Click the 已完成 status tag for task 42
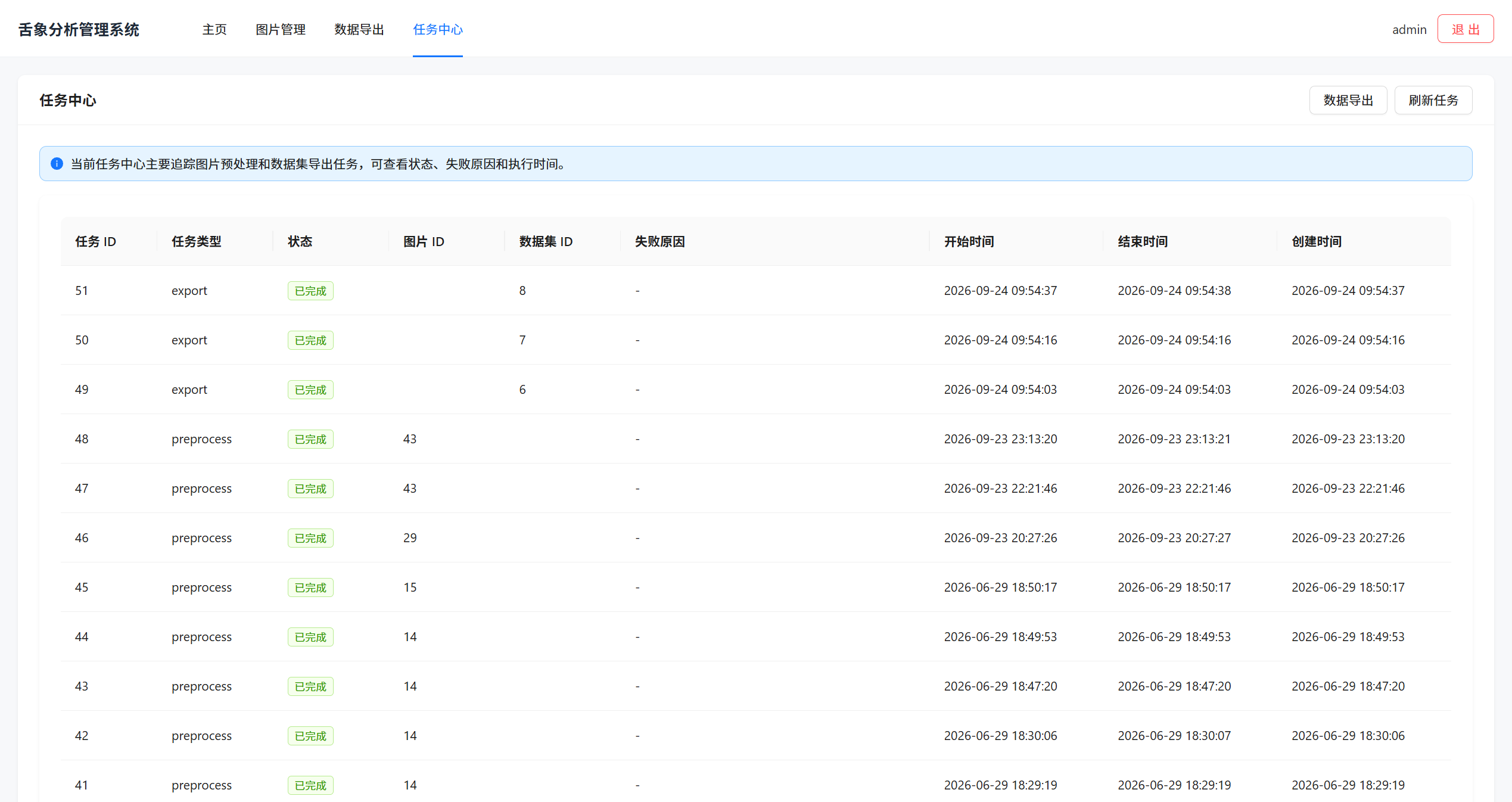This screenshot has width=1512, height=802. point(310,736)
